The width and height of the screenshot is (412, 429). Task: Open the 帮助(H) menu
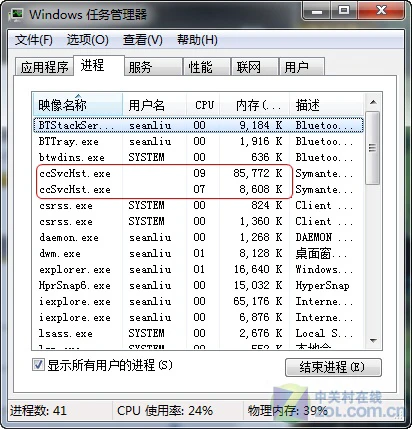[x=197, y=40]
